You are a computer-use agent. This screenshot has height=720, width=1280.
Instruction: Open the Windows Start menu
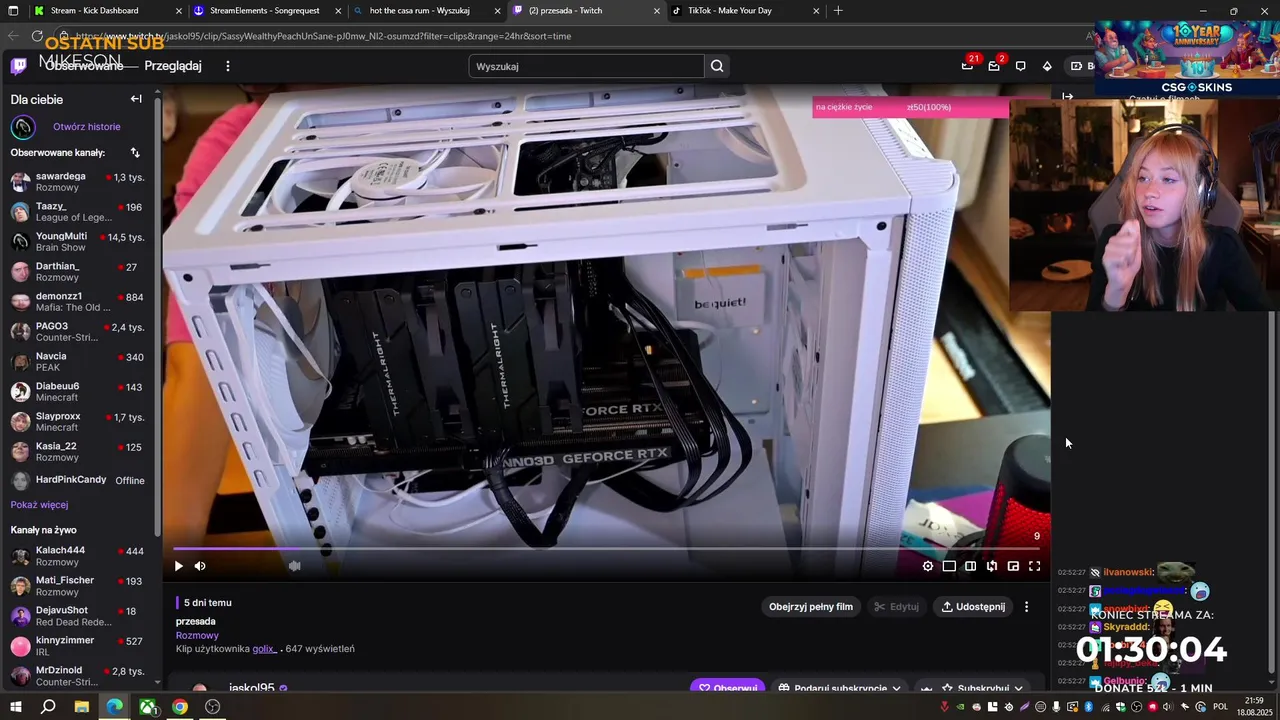[15, 707]
